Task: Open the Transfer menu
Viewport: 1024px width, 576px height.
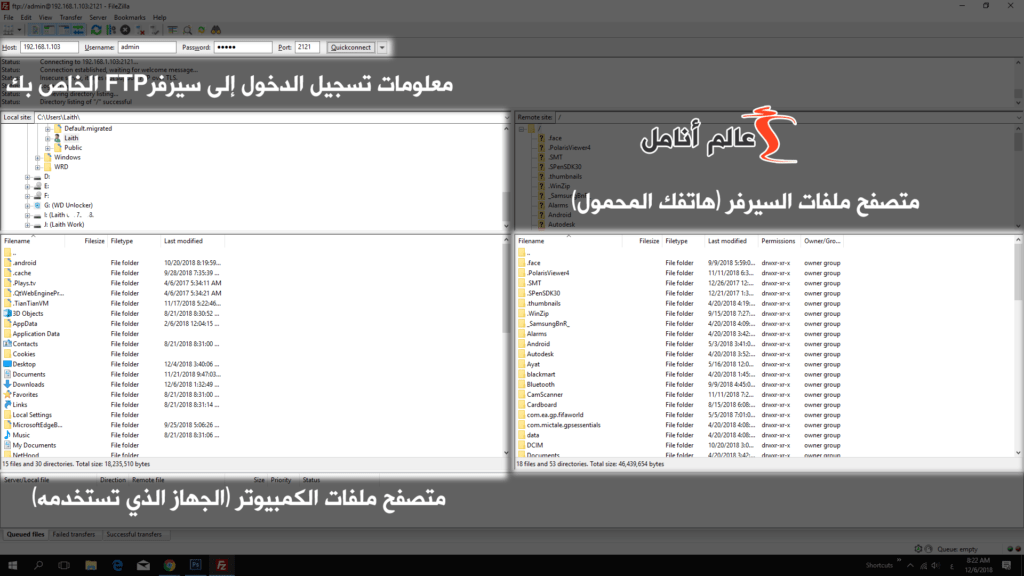Action: coord(70,17)
